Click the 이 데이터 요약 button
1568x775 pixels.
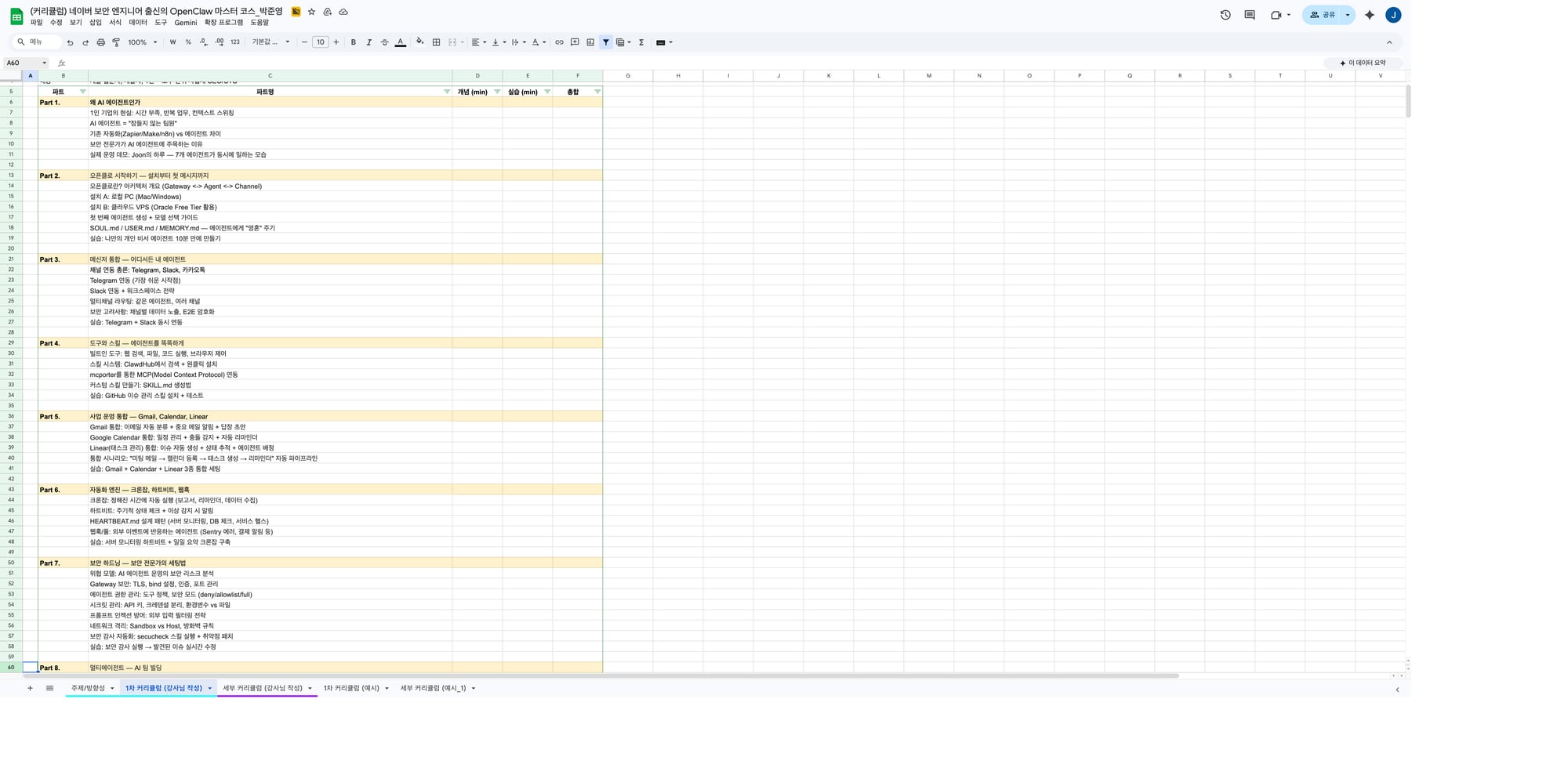click(x=1363, y=63)
